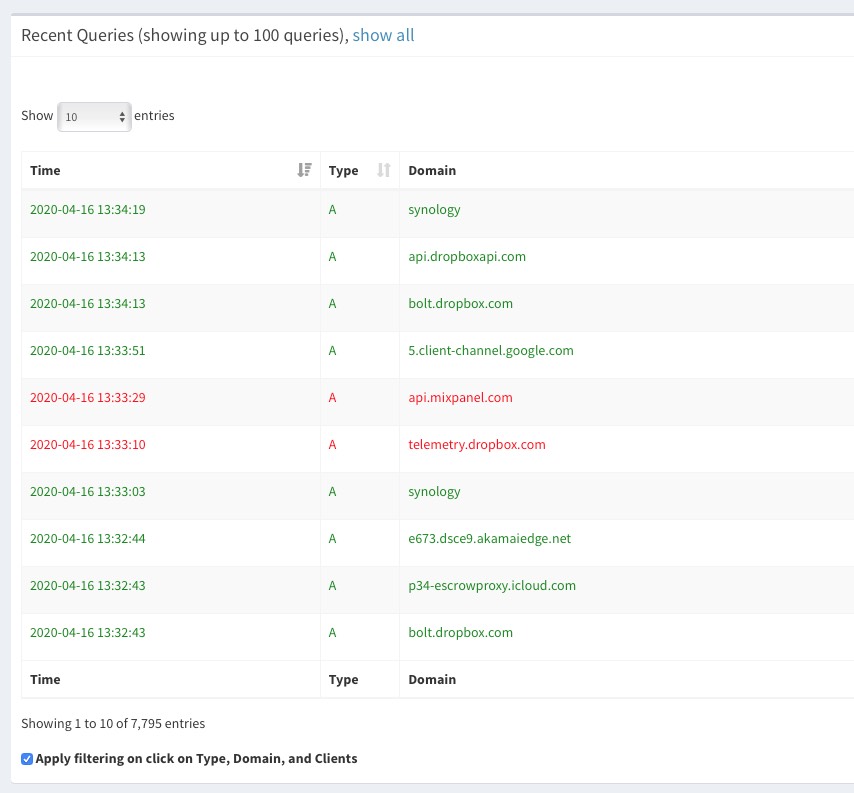Select 5.client-channel.google.com domain

[x=491, y=350]
